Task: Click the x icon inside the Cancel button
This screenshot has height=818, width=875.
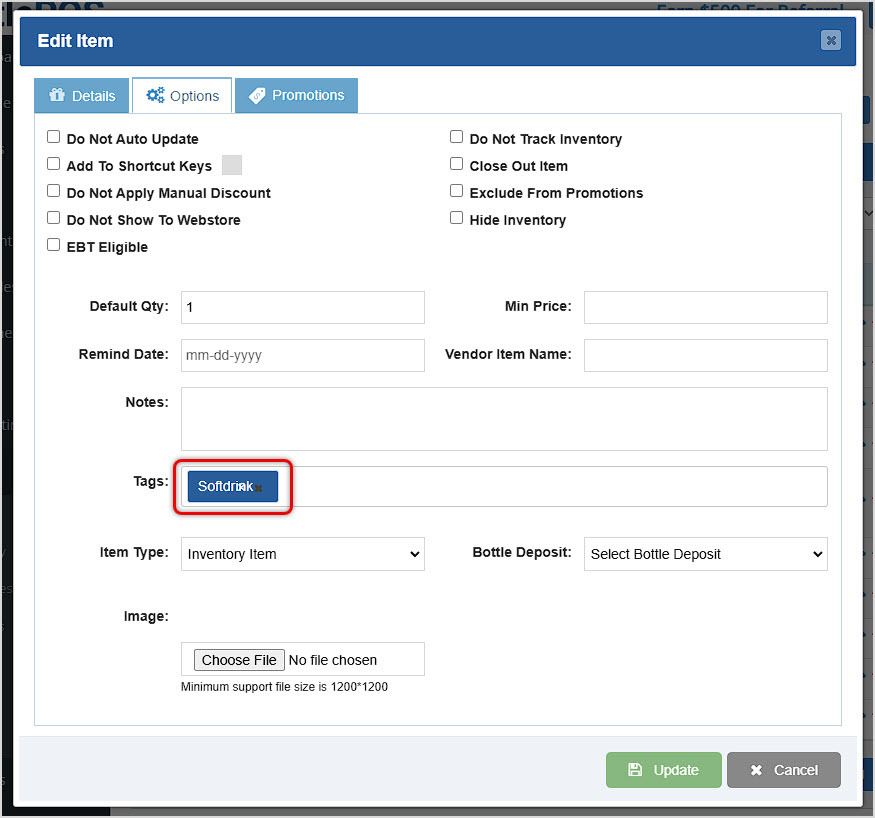Action: pyautogui.click(x=757, y=770)
